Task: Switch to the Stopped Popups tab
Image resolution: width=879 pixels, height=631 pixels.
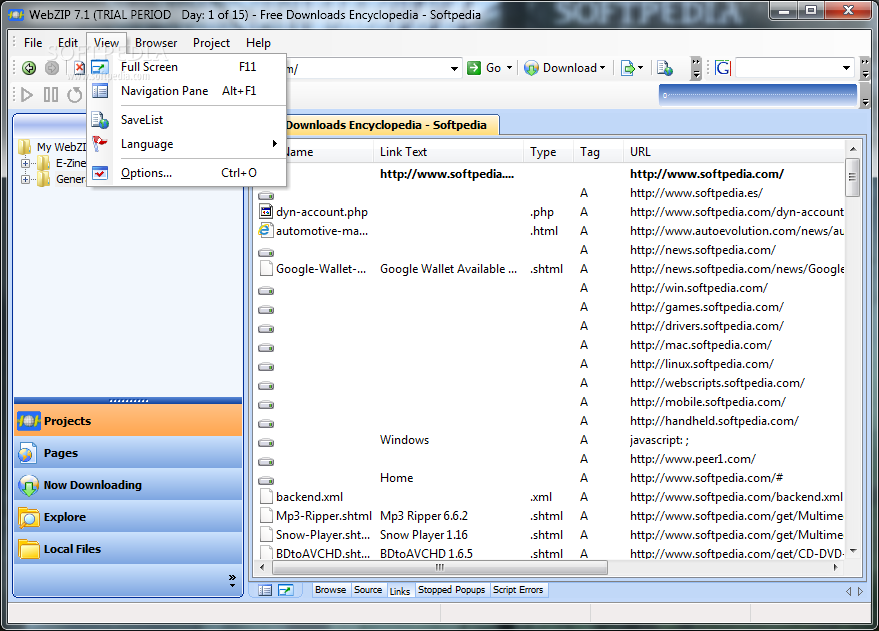Action: (x=451, y=590)
